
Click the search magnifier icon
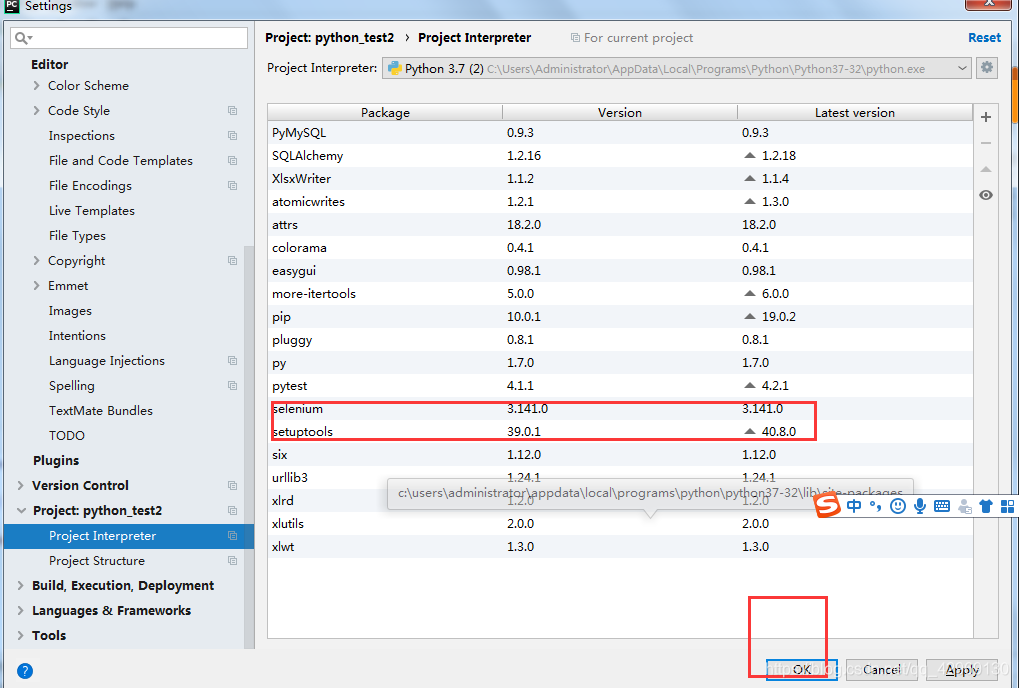23,38
